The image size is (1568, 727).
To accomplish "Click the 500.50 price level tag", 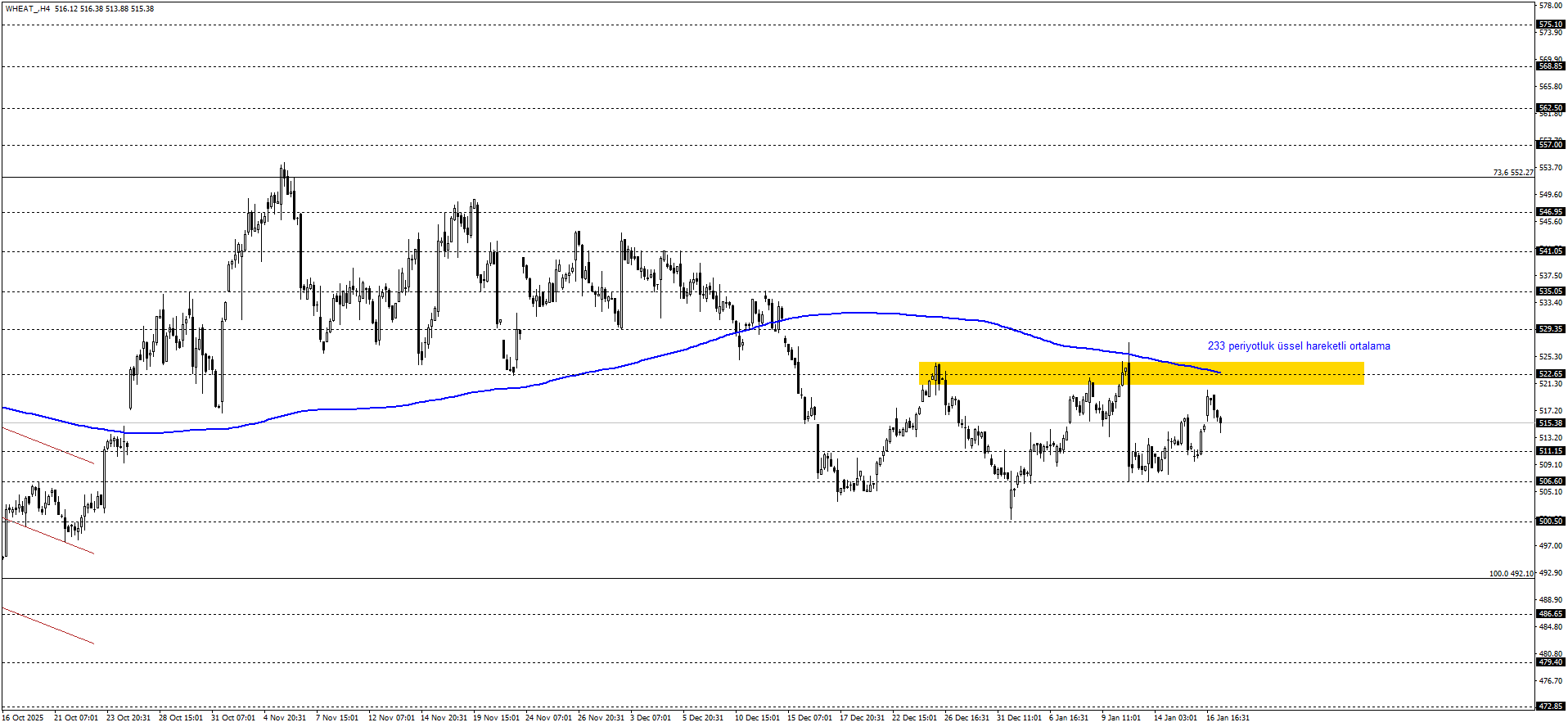I will coord(1550,522).
